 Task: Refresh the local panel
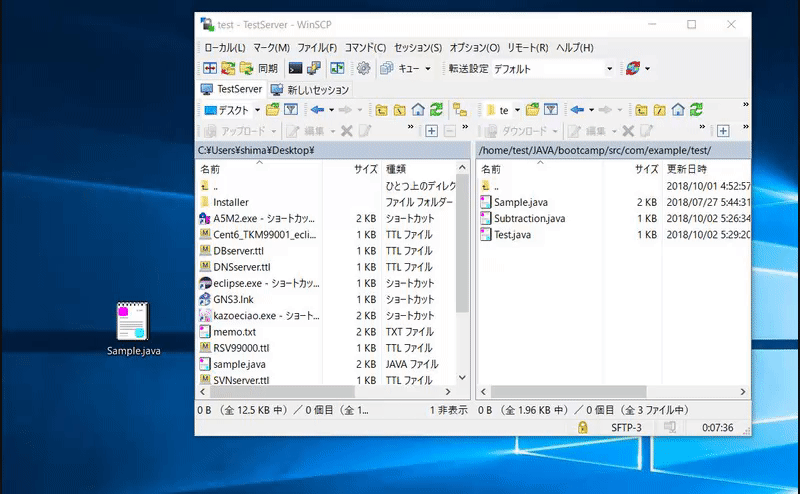pyautogui.click(x=436, y=110)
